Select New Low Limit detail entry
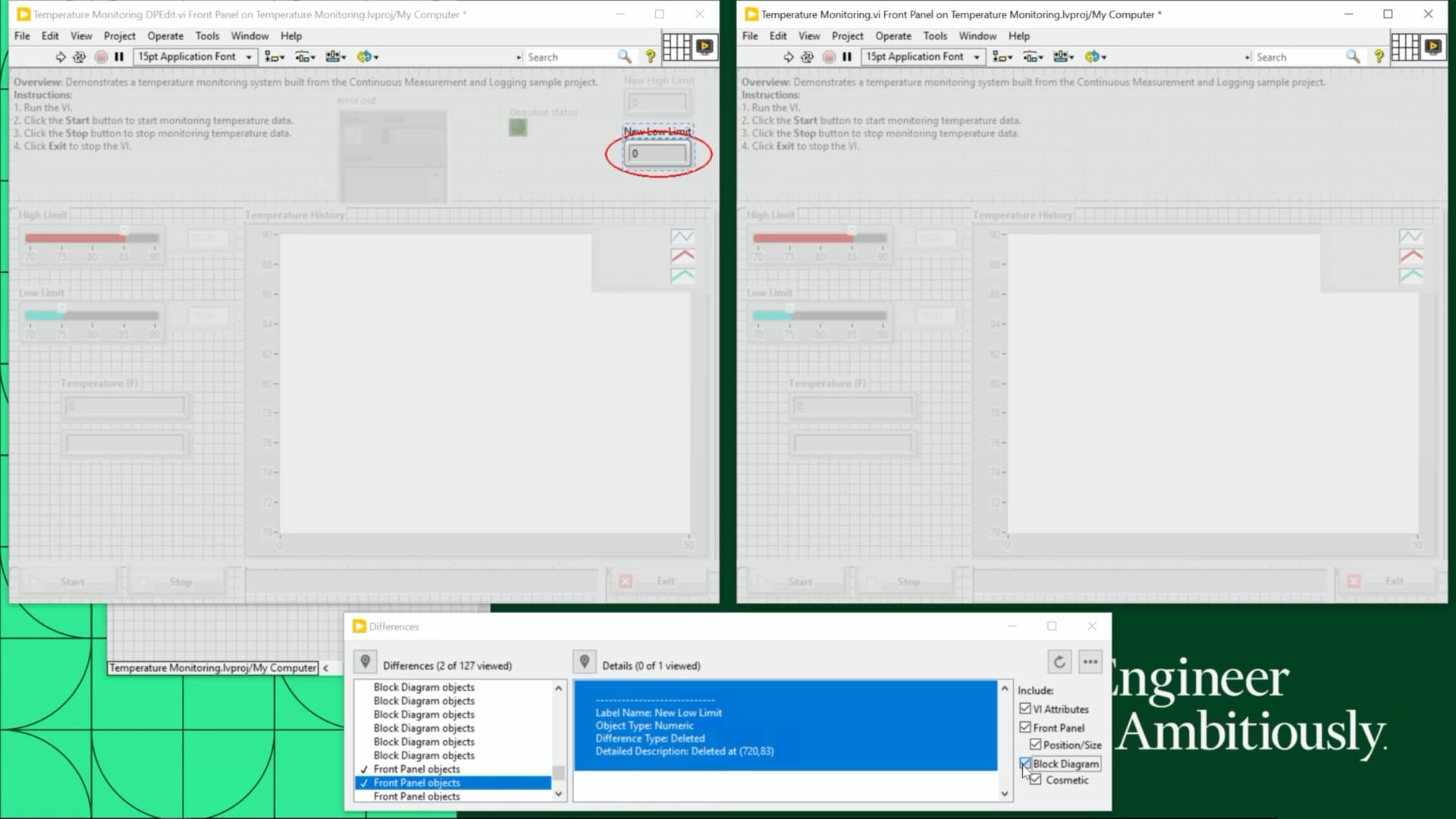Screen dimensions: 1456x819 (786, 726)
